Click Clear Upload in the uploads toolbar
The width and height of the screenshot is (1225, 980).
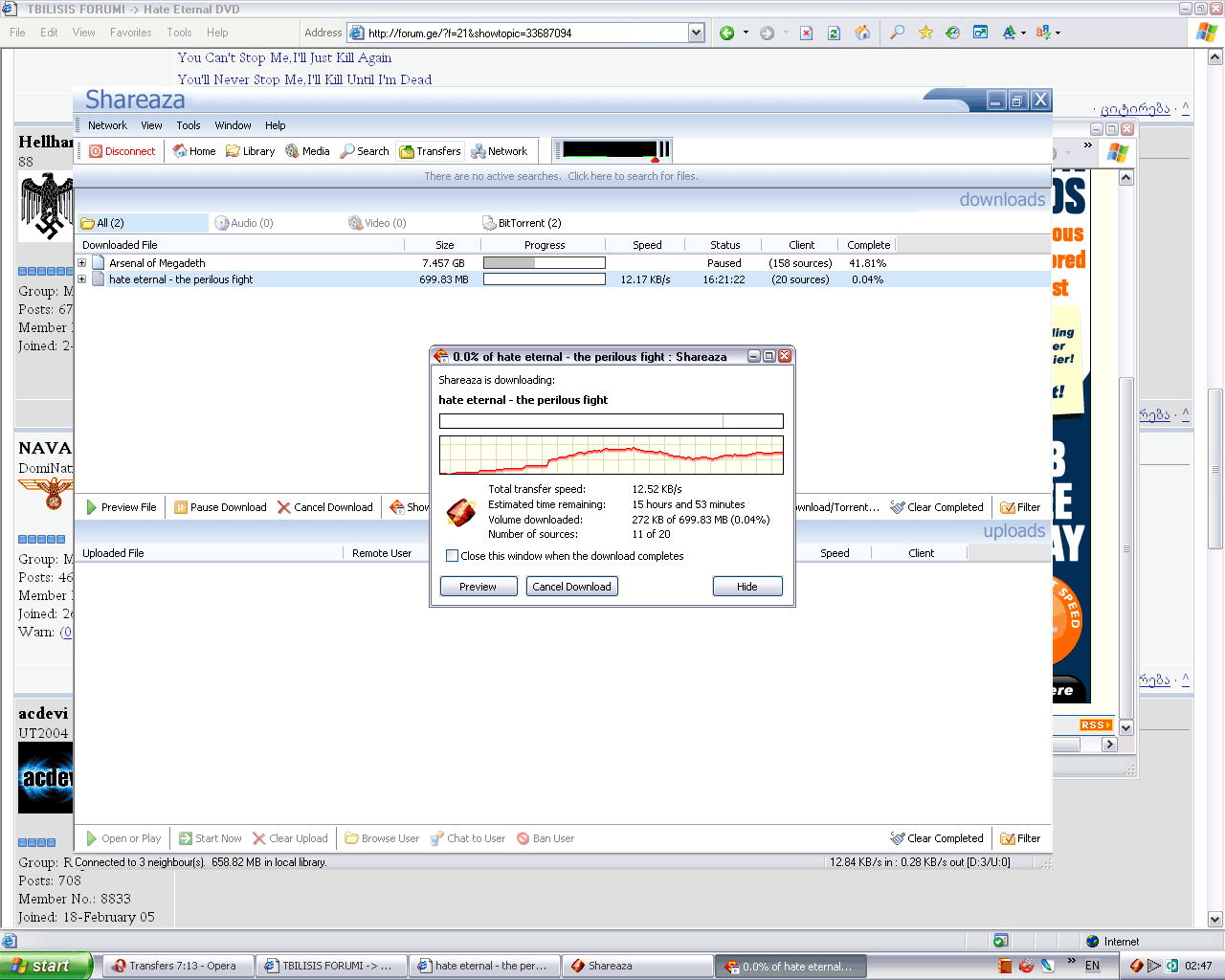pyautogui.click(x=290, y=838)
